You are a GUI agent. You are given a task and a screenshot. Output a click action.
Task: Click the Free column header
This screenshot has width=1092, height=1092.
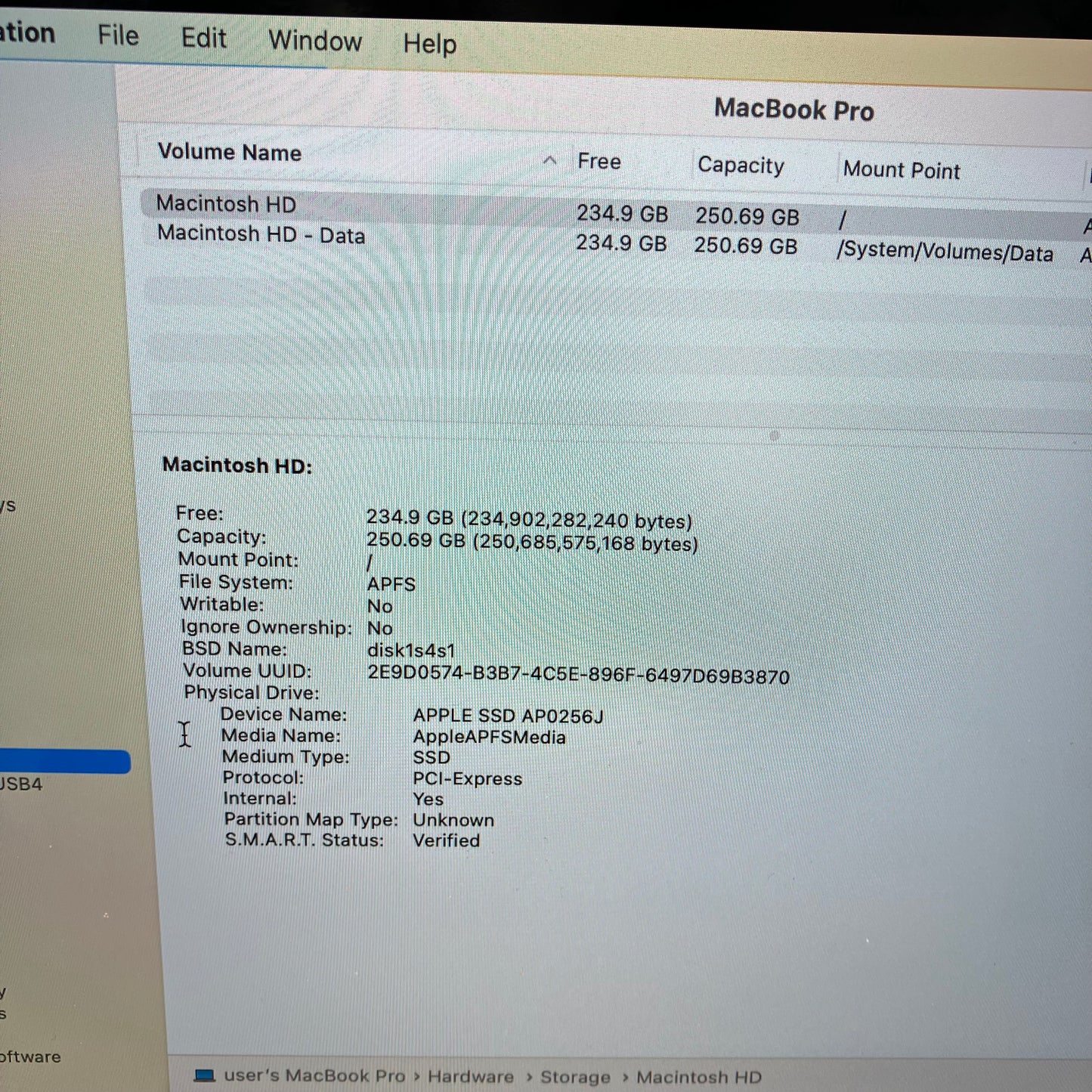coord(599,160)
